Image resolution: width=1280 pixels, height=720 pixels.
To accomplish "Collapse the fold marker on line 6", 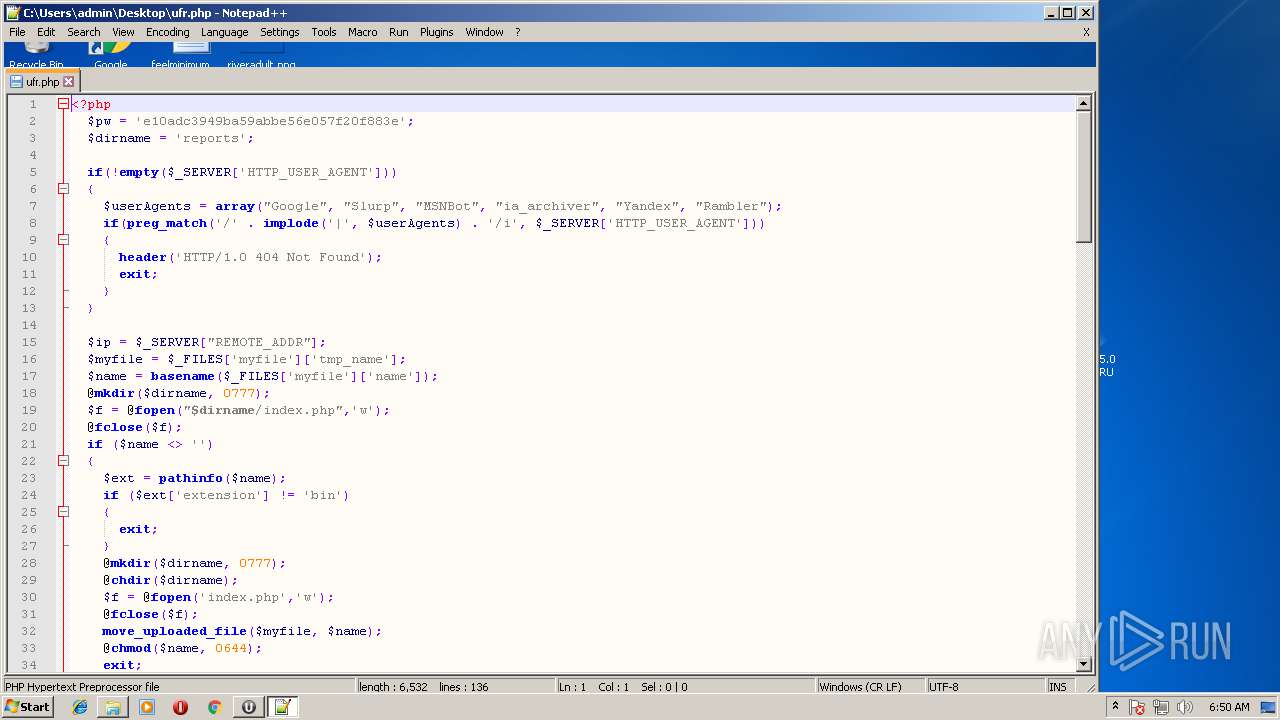I will pos(63,189).
